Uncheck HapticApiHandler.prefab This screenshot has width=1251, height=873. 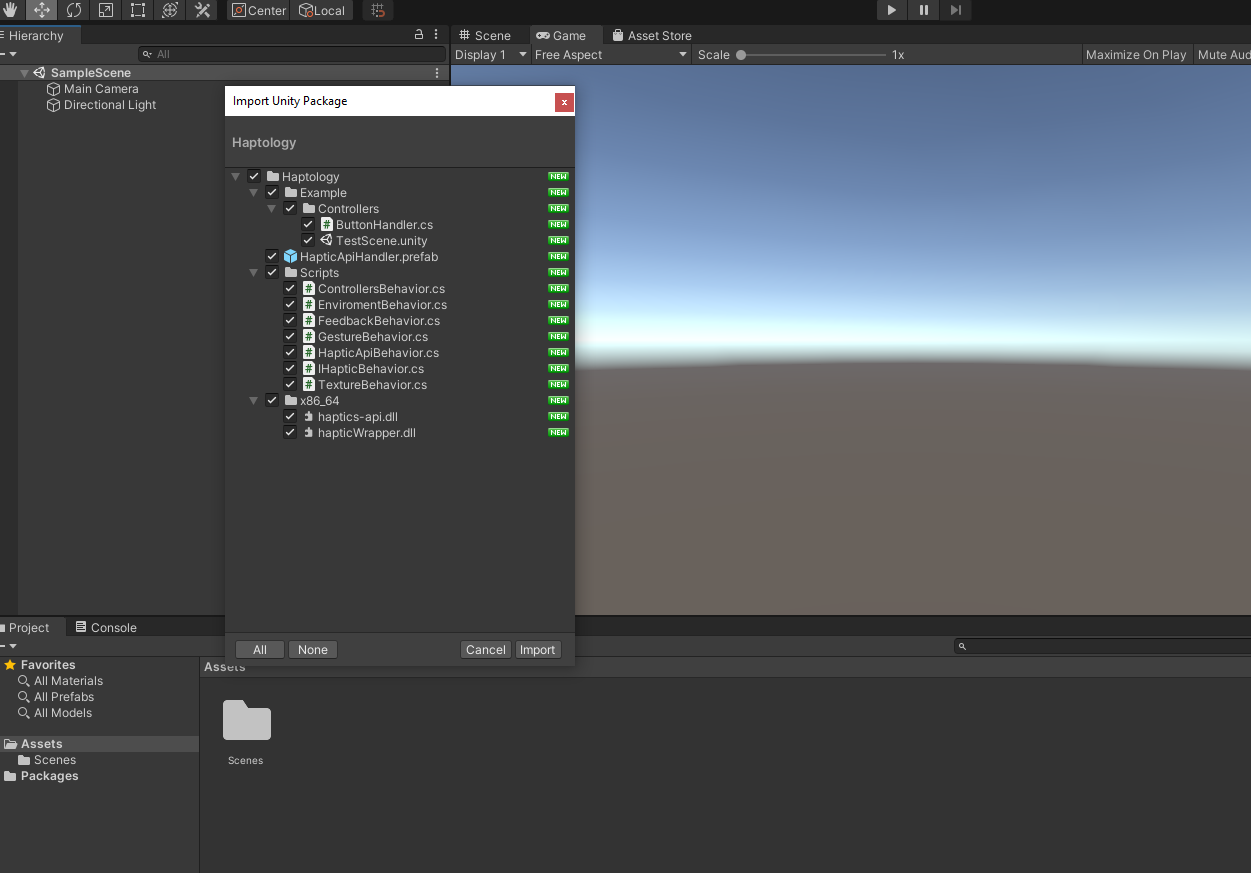[x=272, y=257]
